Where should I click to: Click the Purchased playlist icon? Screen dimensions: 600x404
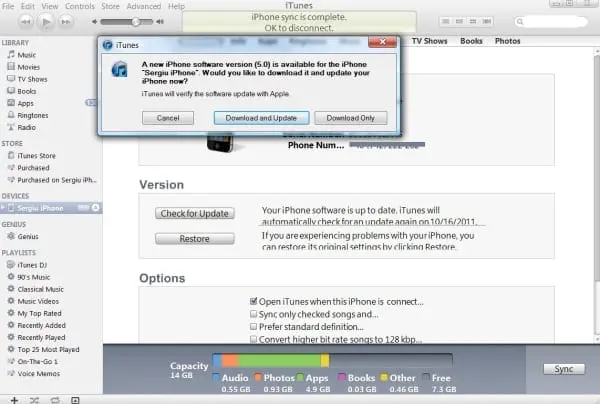point(11,168)
